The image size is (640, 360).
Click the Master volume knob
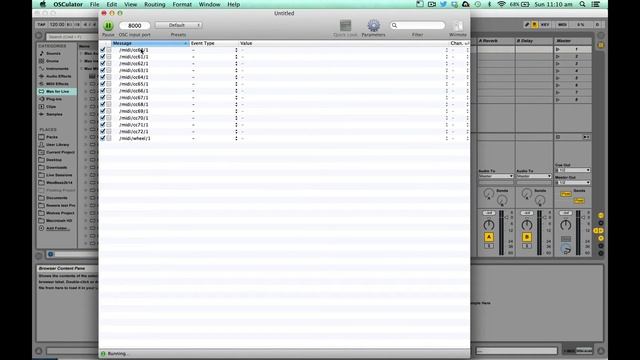click(x=565, y=225)
